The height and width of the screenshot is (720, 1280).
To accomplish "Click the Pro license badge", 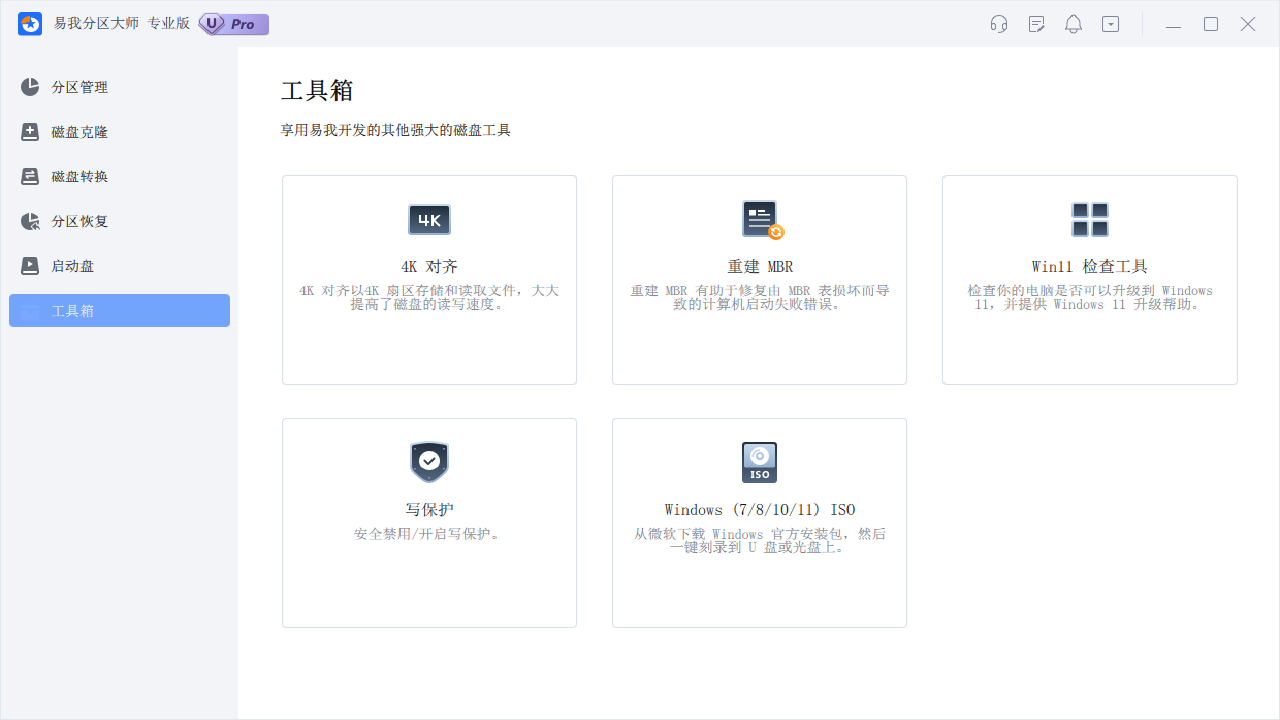I will (x=232, y=23).
